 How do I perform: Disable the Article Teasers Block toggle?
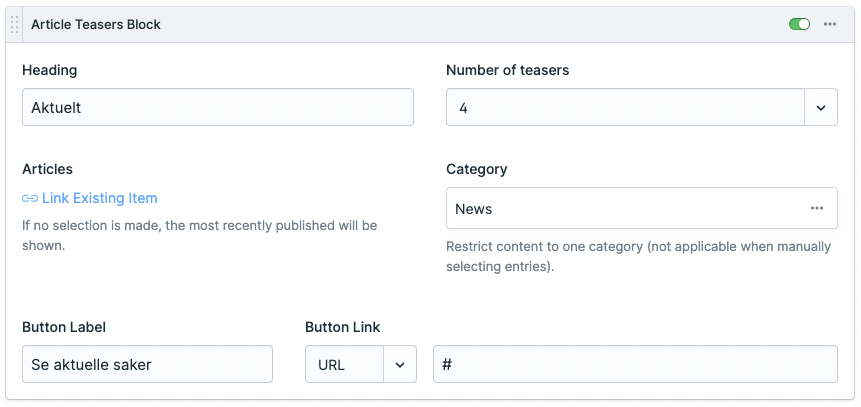799,25
